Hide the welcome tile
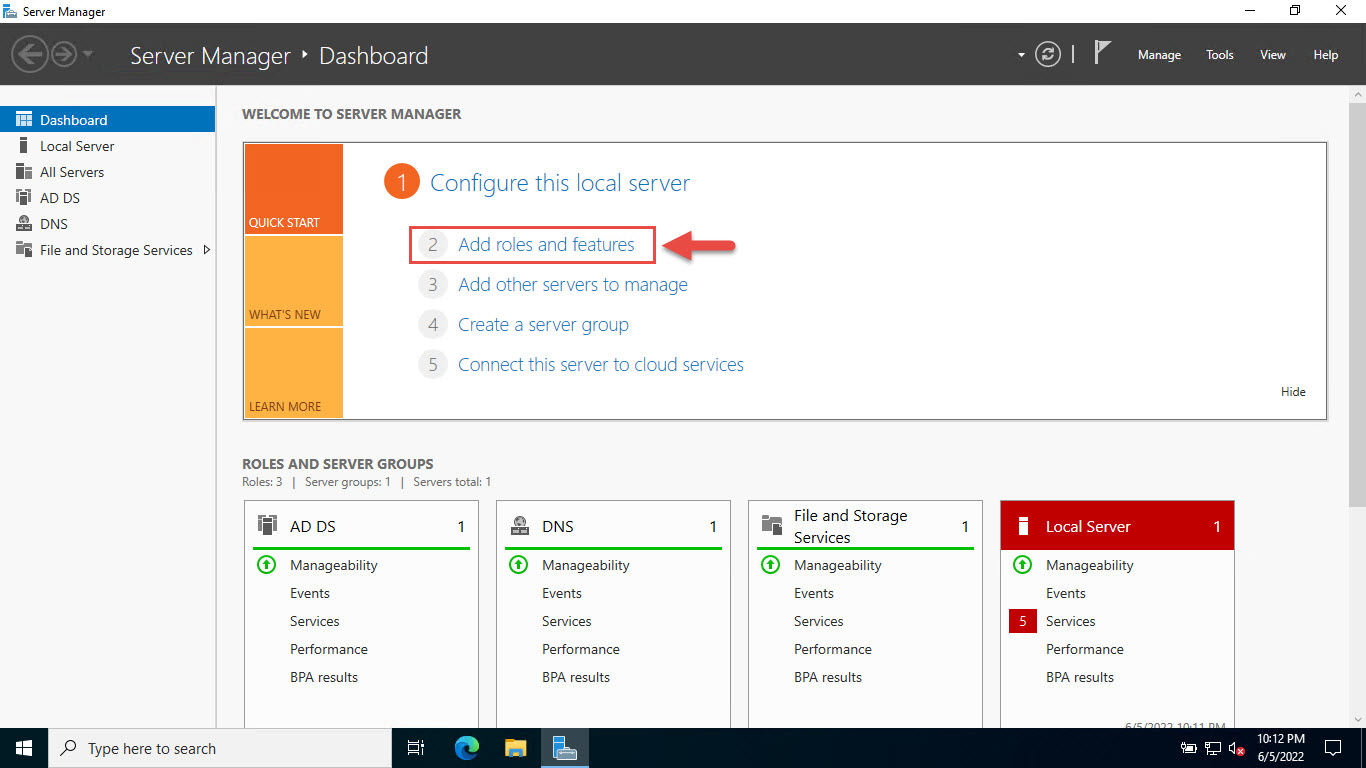 pos(1293,392)
